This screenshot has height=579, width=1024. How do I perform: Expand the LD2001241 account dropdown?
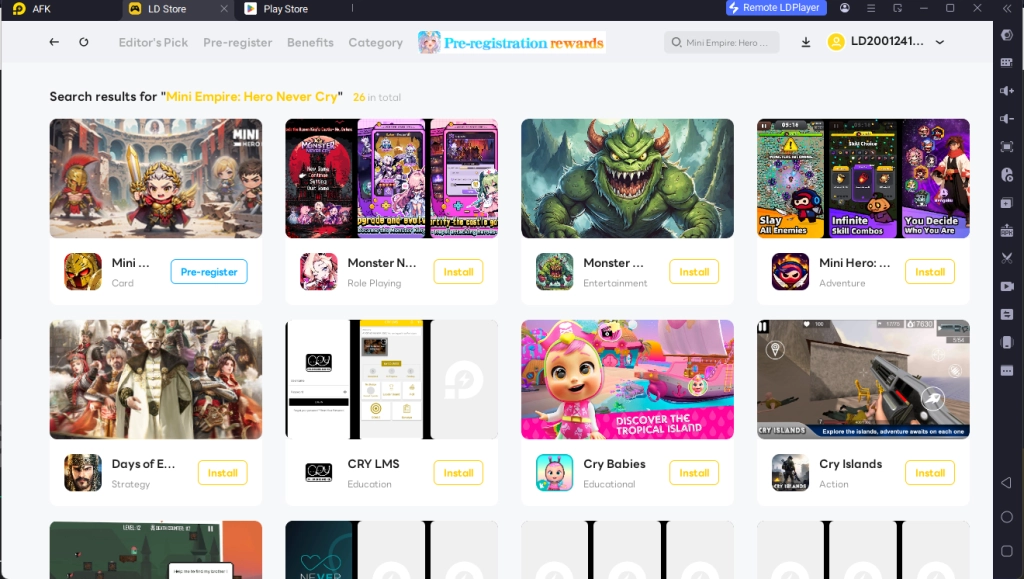coord(940,42)
